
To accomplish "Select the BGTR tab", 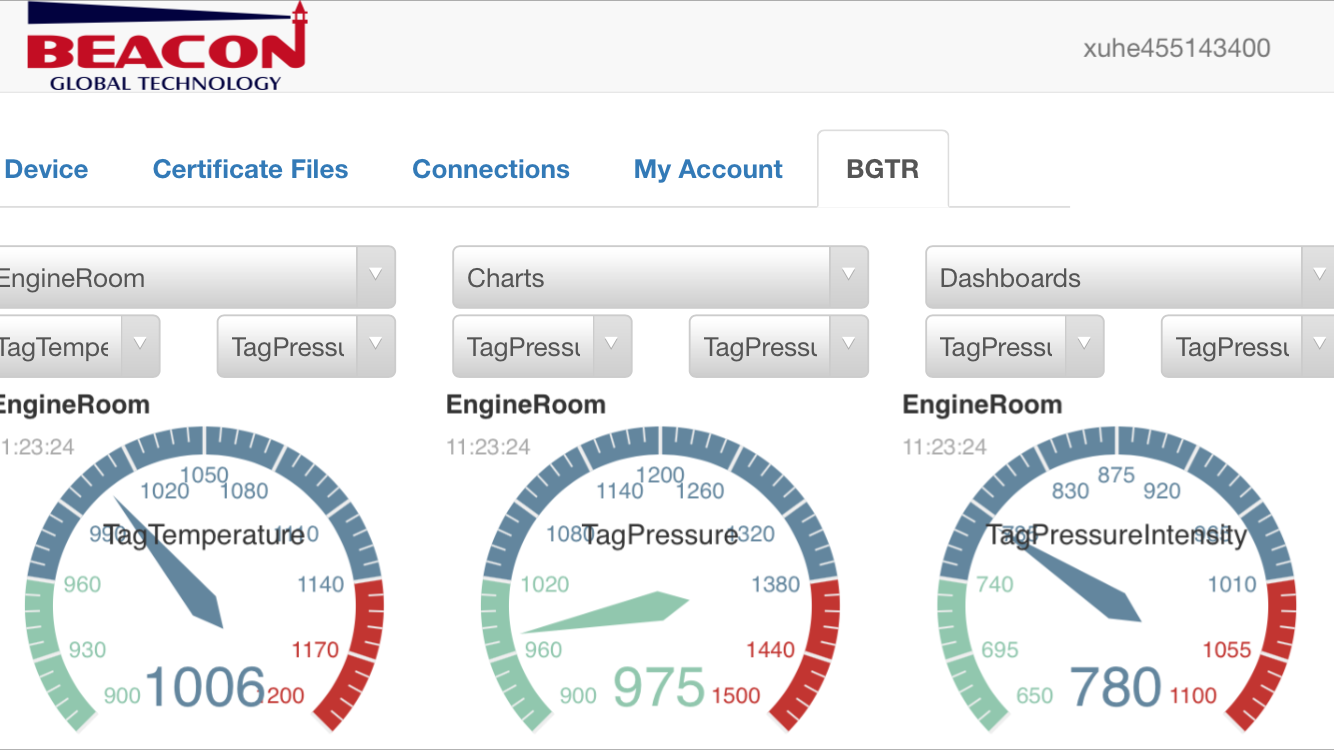I will (882, 169).
